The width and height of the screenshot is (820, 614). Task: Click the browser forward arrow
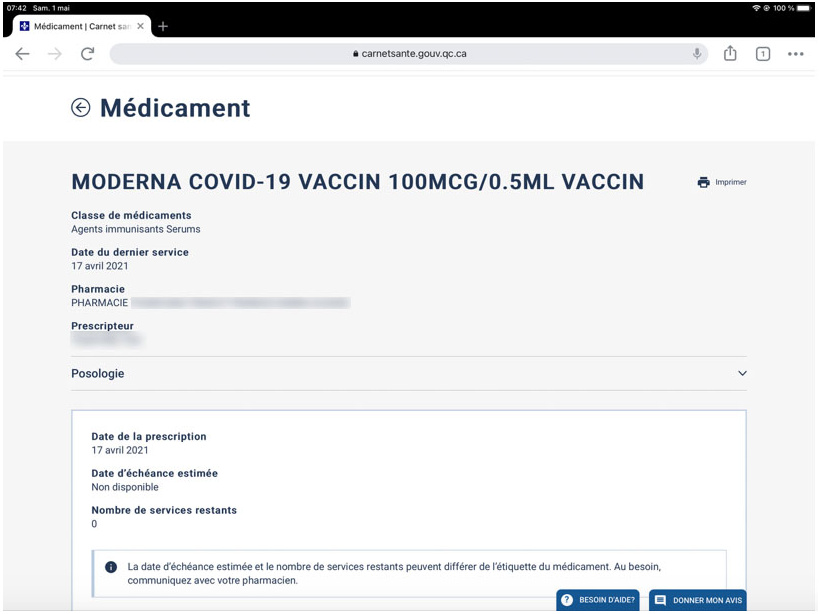[54, 54]
